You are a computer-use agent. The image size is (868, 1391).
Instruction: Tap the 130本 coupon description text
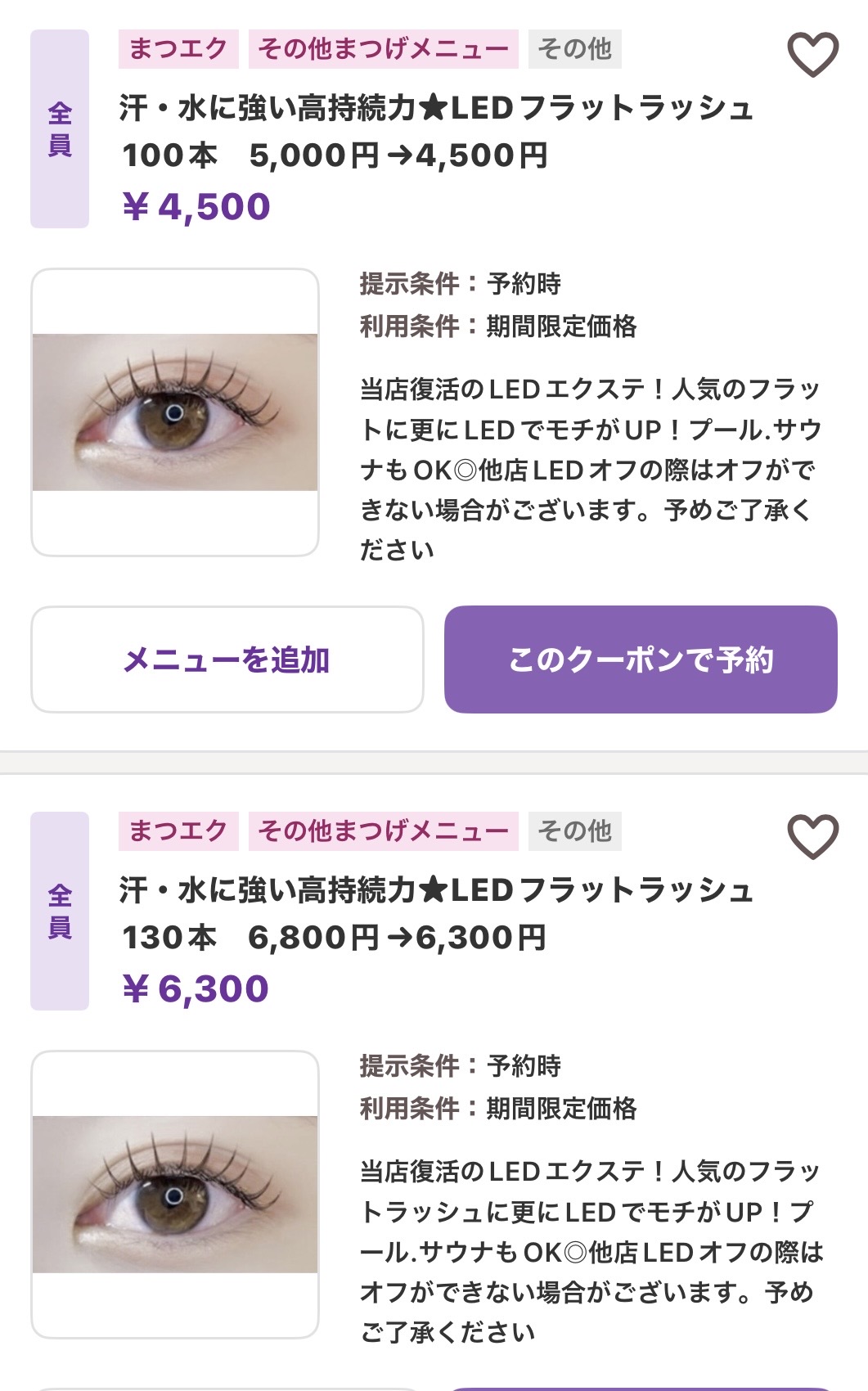coord(591,1251)
